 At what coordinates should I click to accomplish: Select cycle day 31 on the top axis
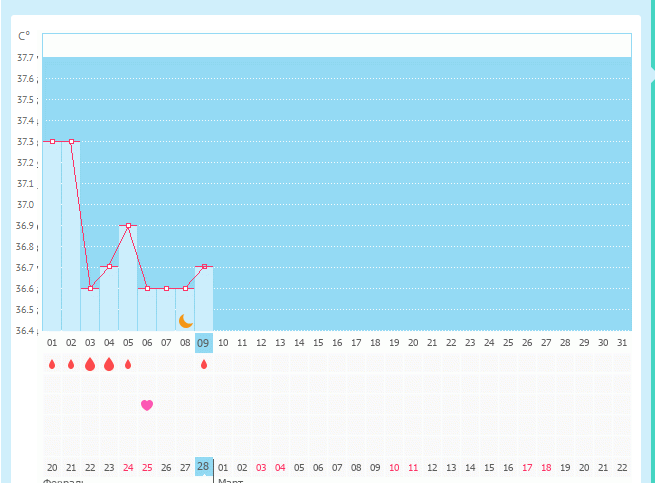click(x=622, y=342)
